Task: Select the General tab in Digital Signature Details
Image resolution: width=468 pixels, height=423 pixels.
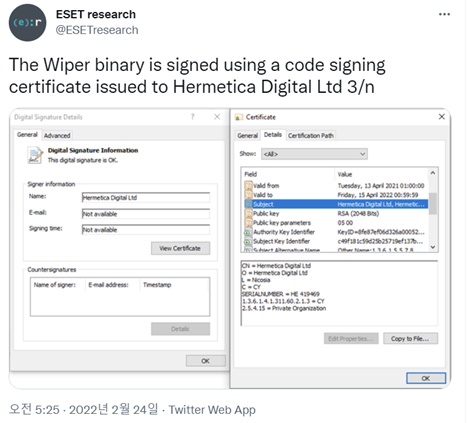Action: tap(27, 135)
